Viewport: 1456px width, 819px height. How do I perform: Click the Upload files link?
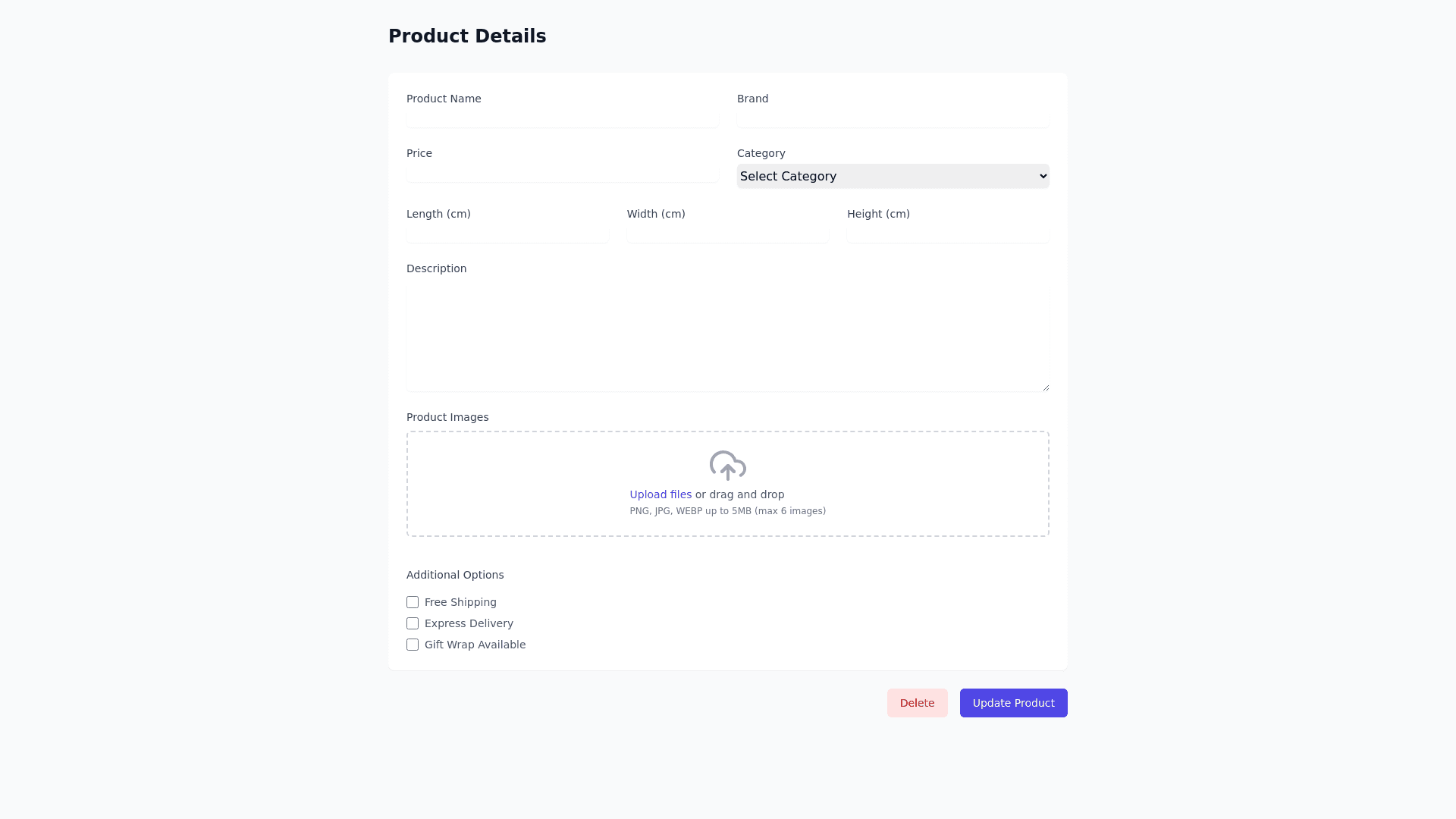[x=660, y=494]
